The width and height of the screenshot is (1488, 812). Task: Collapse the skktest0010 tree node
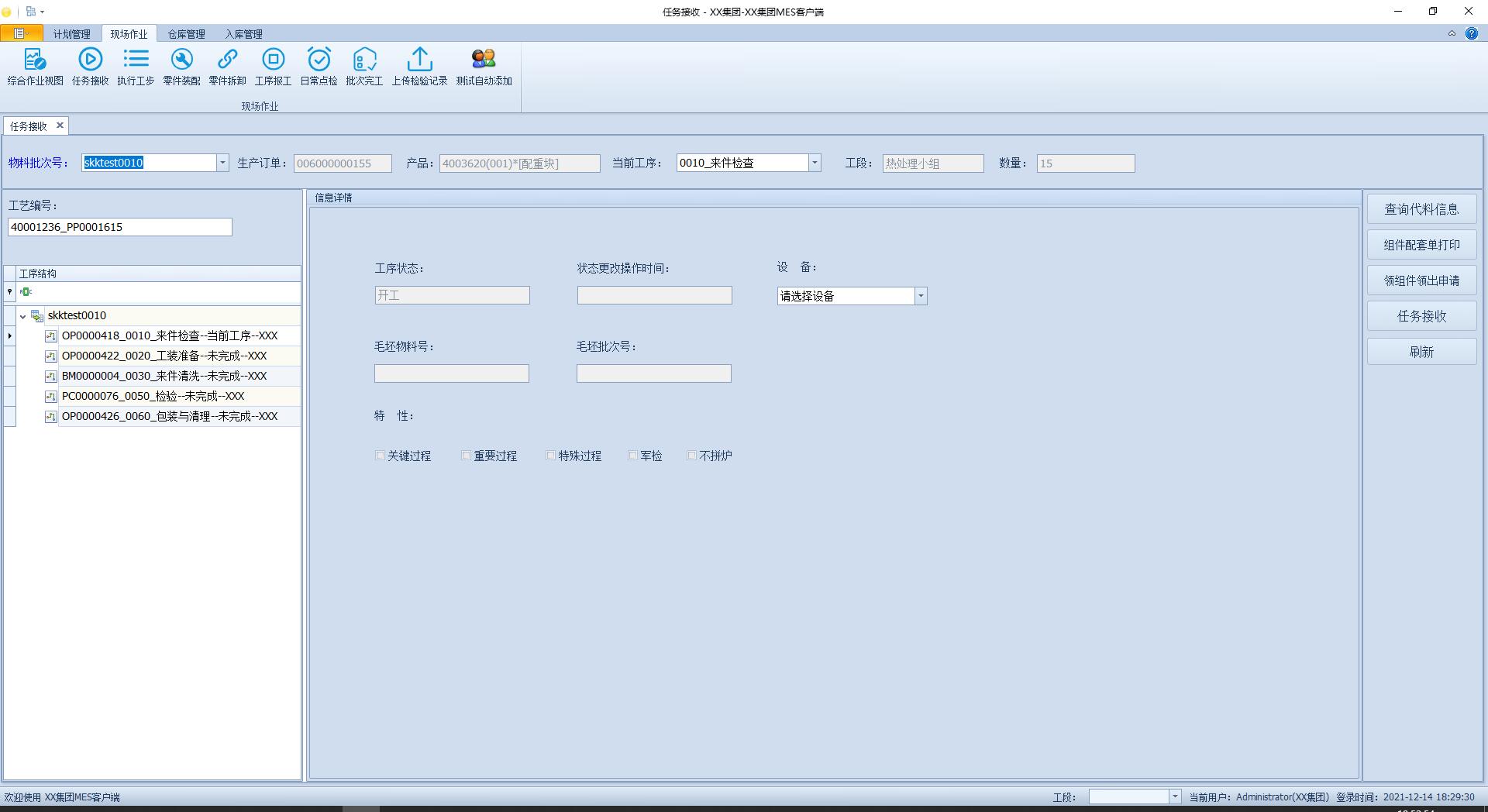coord(24,315)
